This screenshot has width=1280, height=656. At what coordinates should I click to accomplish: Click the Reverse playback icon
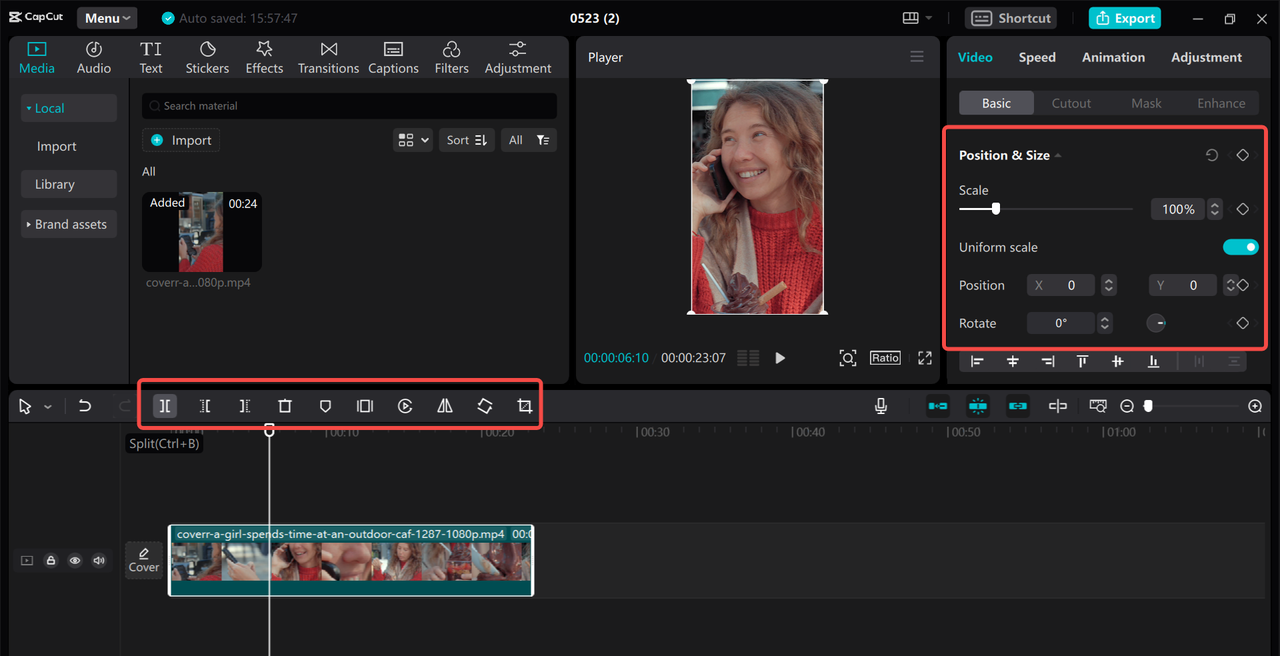(x=405, y=406)
